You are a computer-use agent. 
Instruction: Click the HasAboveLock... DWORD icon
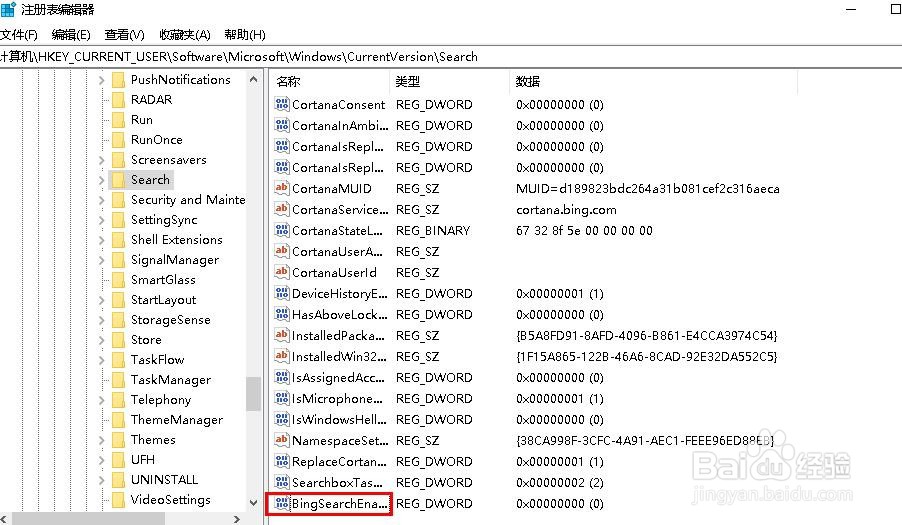point(282,314)
